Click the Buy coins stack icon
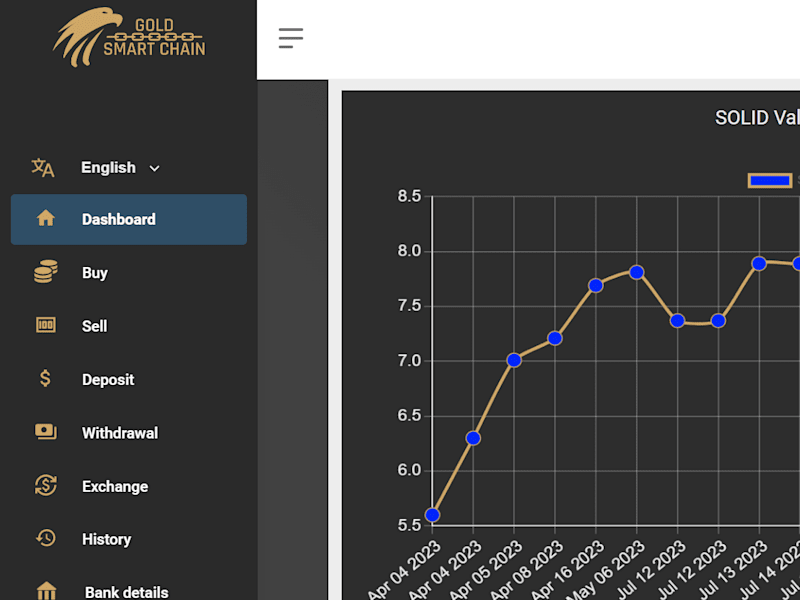 [46, 271]
